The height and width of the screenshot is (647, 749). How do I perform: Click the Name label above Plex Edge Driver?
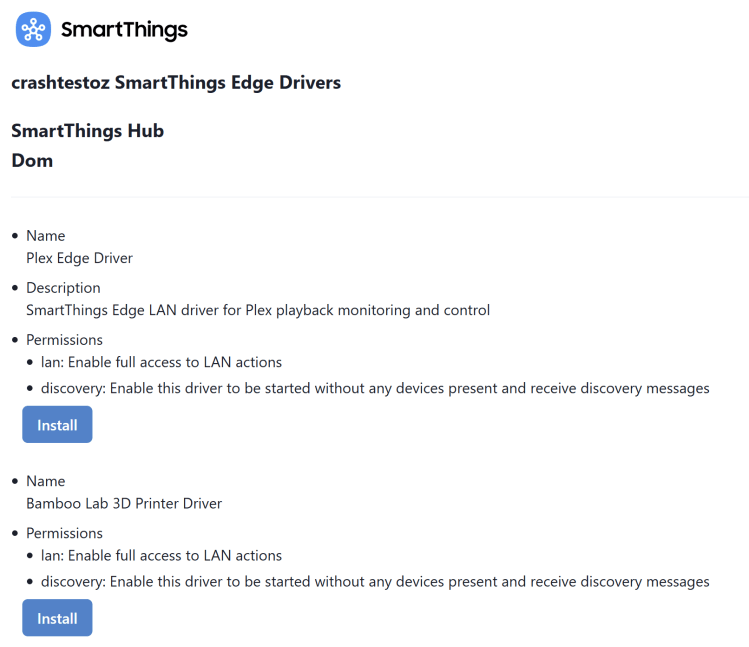pos(45,236)
